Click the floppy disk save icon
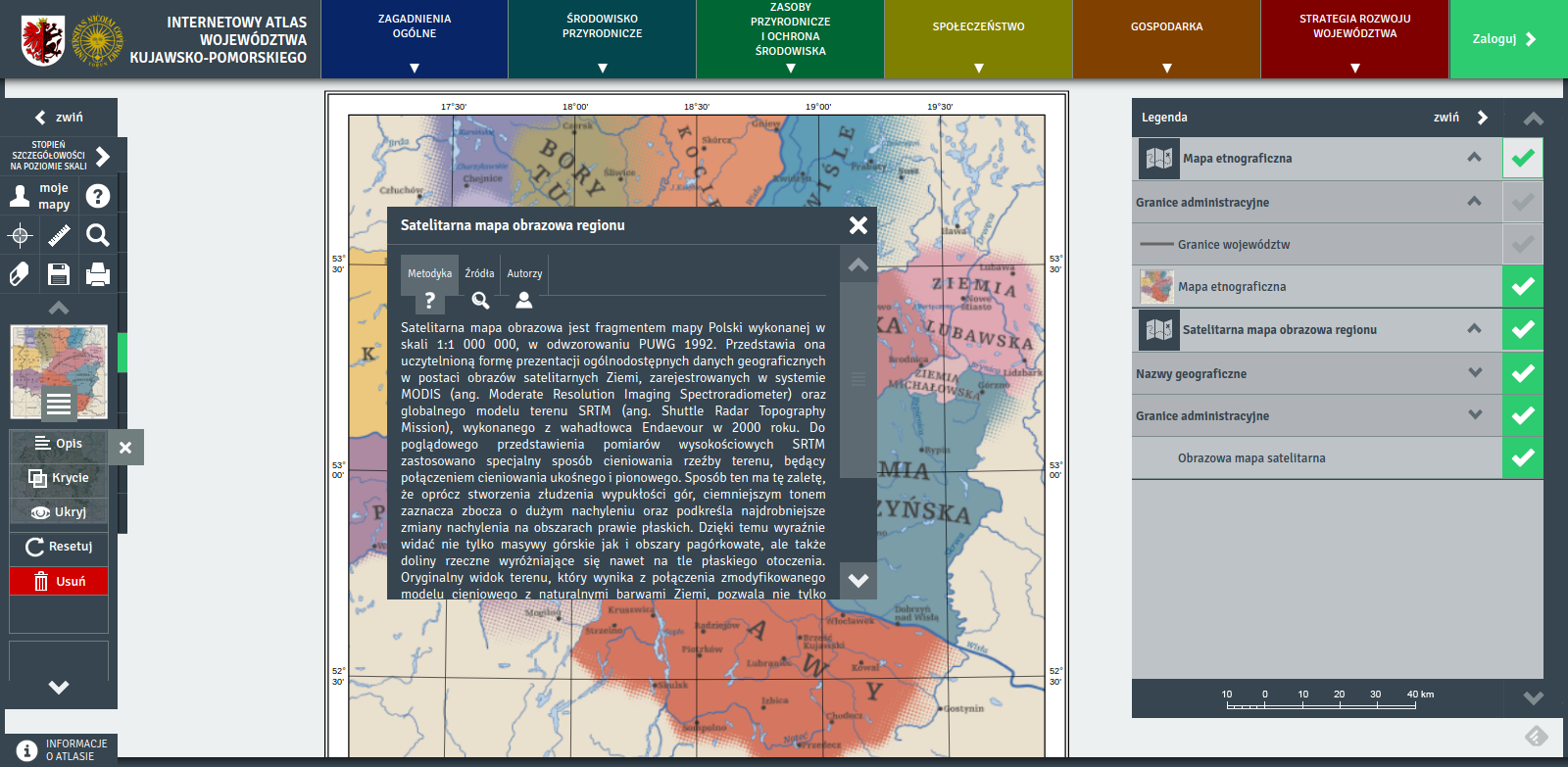Image resolution: width=1568 pixels, height=767 pixels. [59, 274]
